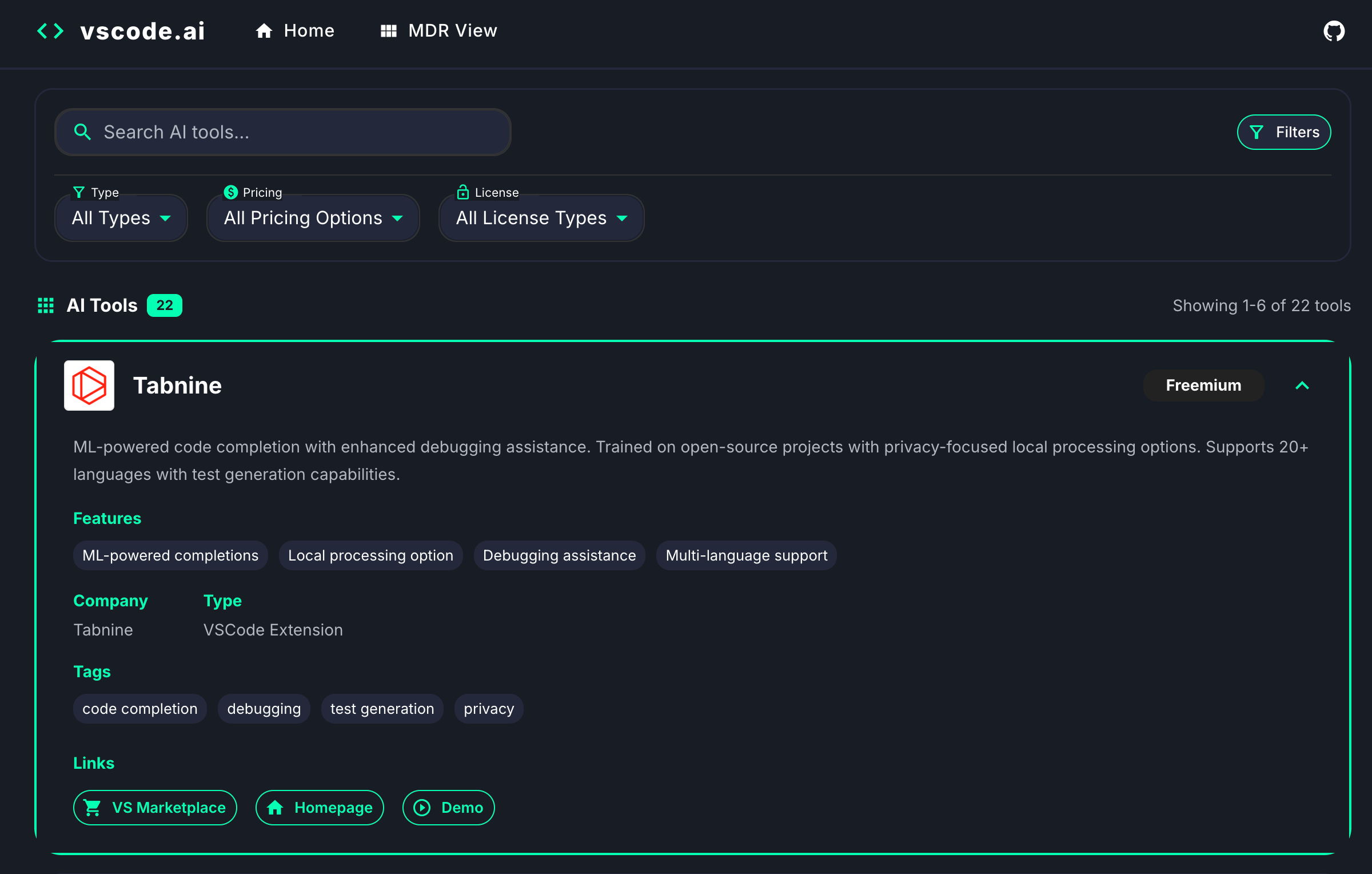
Task: Open the VS Marketplace link
Action: coord(155,808)
